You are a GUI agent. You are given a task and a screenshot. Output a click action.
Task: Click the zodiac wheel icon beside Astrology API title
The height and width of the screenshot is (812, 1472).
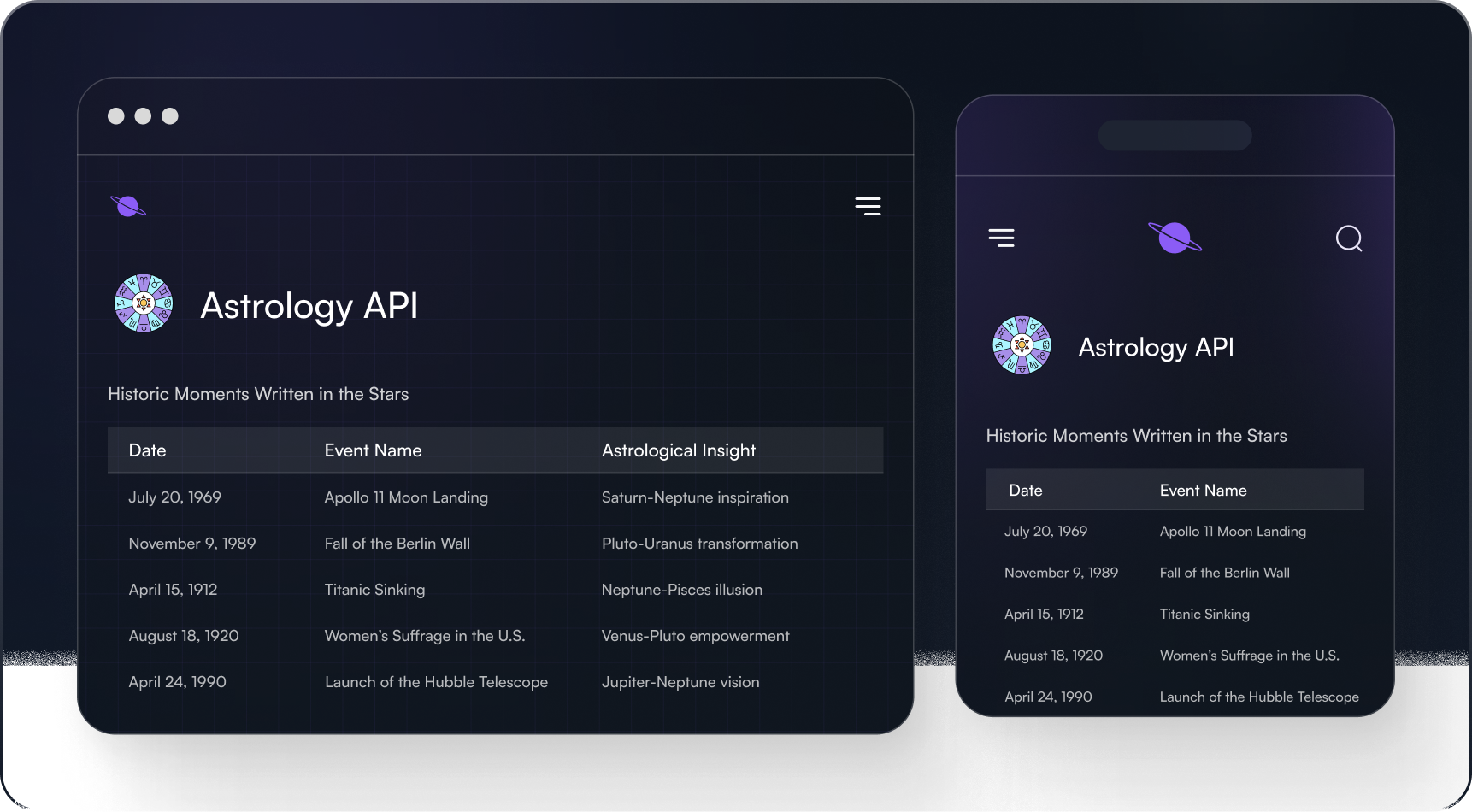143,303
